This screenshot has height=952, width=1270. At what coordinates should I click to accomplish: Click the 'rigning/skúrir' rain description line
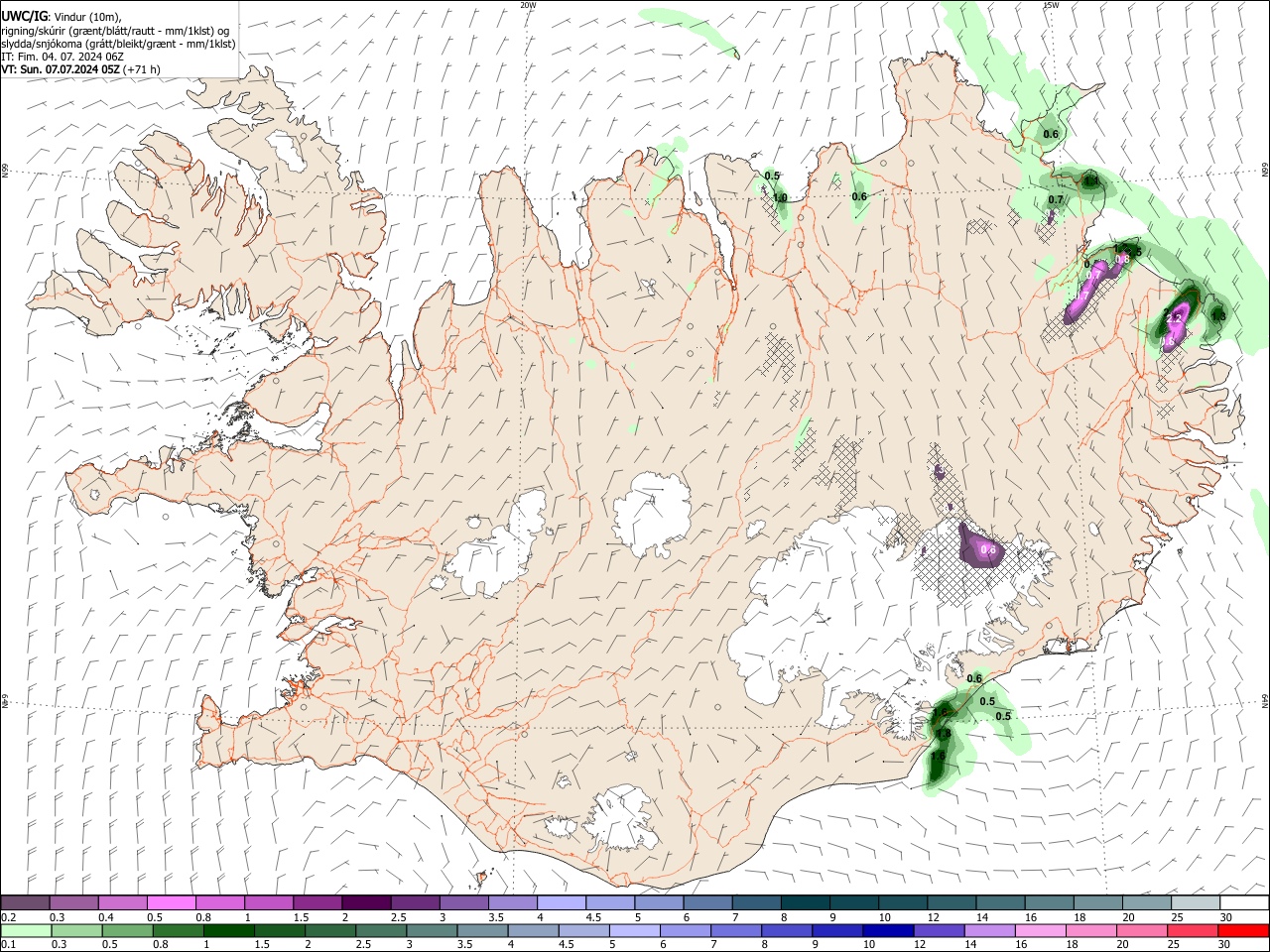[115, 30]
